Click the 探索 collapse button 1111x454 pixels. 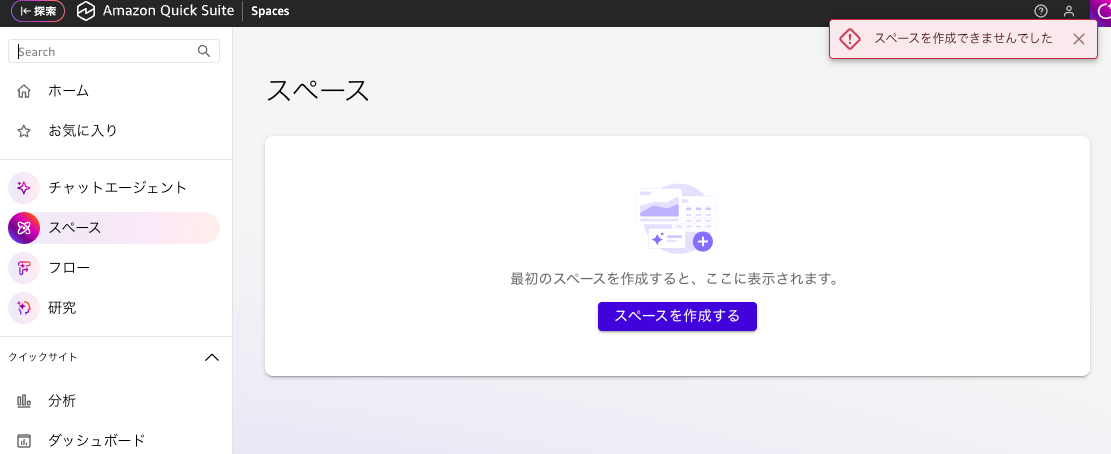pos(38,11)
